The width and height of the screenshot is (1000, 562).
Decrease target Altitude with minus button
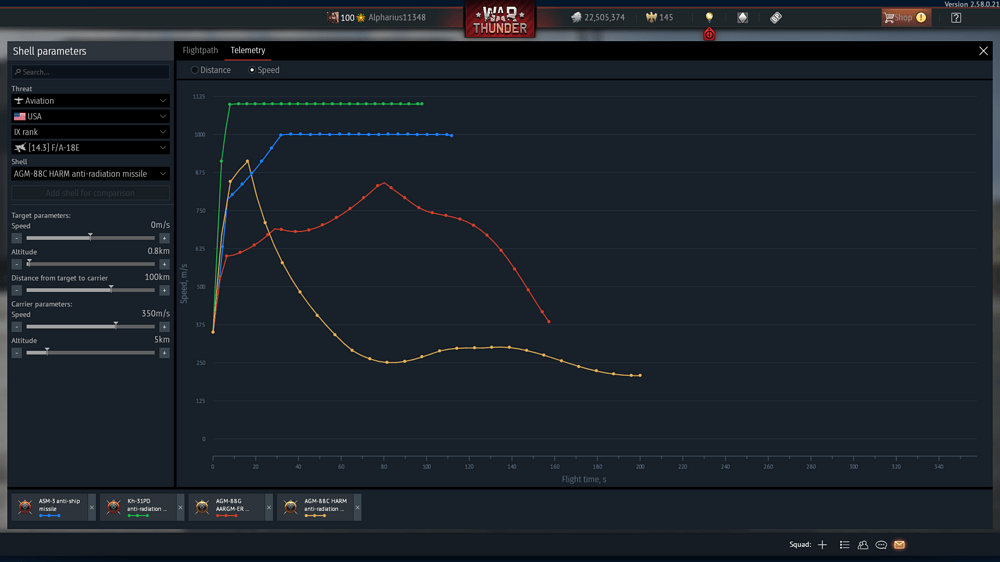click(x=17, y=264)
